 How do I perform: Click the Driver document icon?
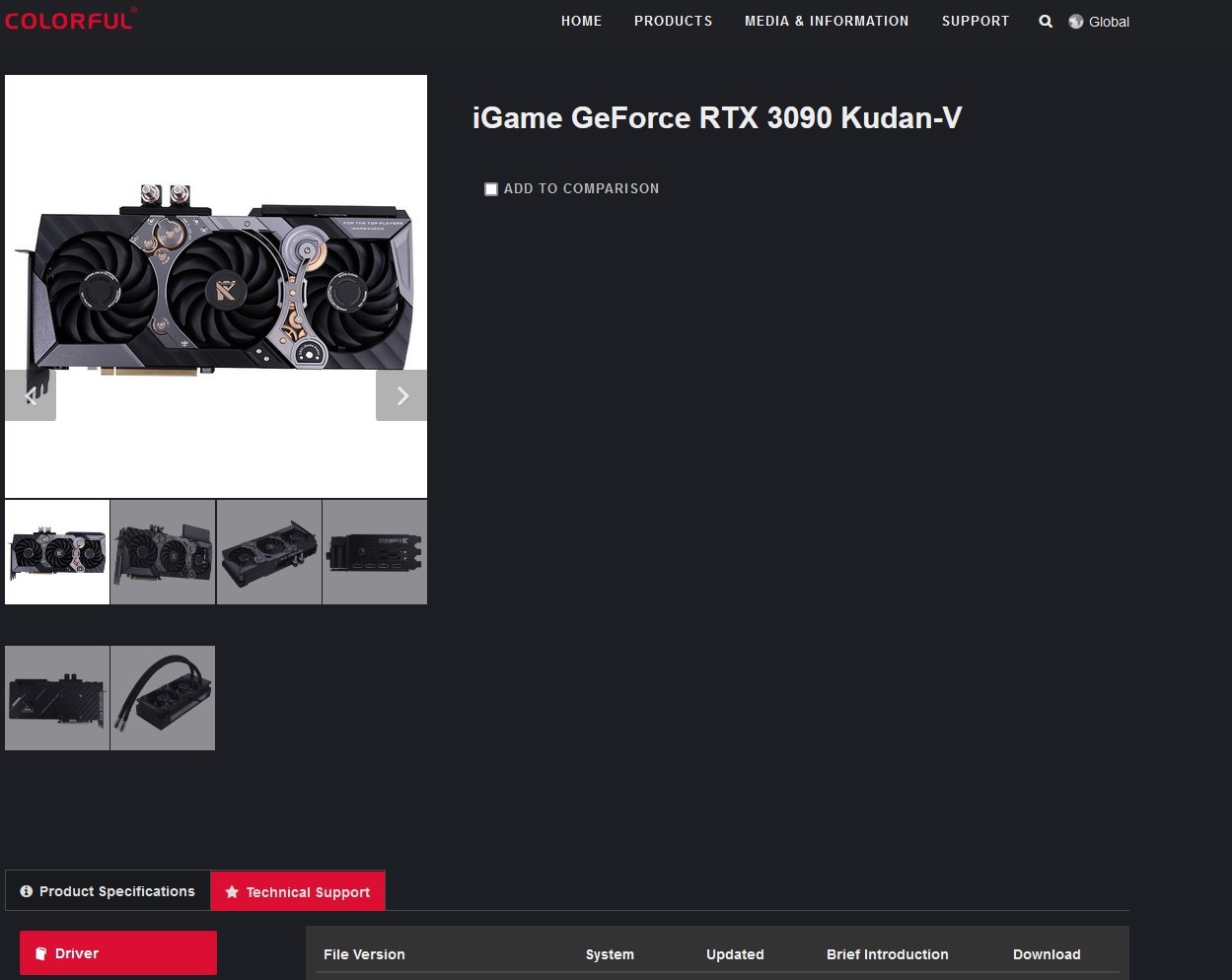(41, 953)
